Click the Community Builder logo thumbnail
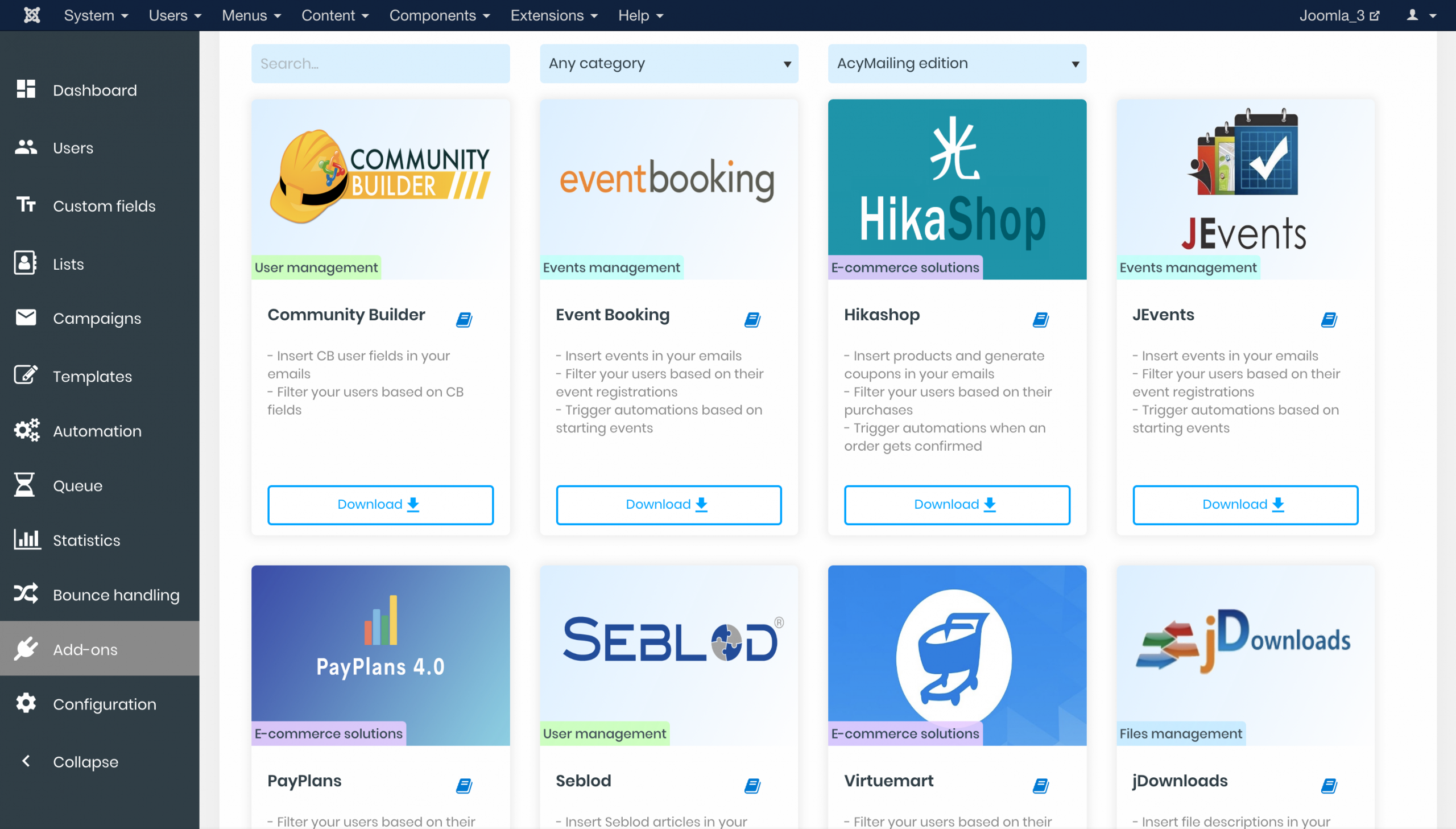The height and width of the screenshot is (829, 1456). [380, 189]
